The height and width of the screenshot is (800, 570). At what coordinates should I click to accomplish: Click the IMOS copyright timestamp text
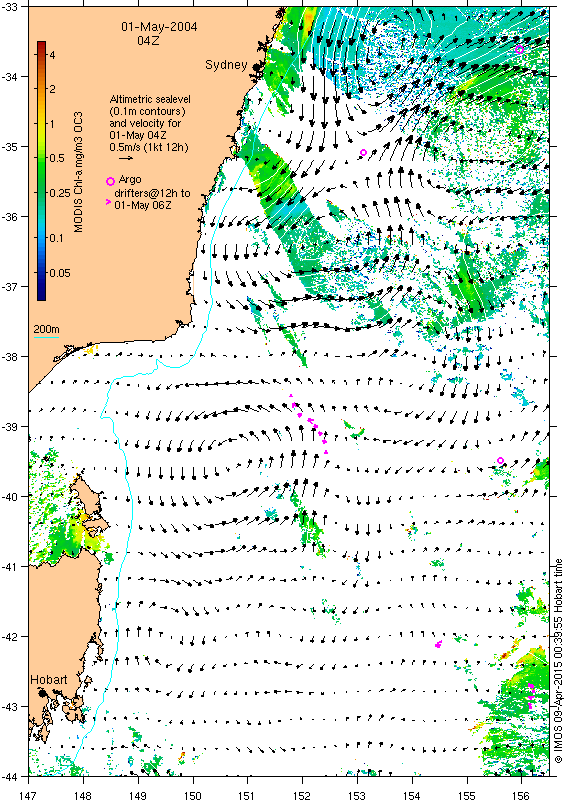pyautogui.click(x=558, y=661)
